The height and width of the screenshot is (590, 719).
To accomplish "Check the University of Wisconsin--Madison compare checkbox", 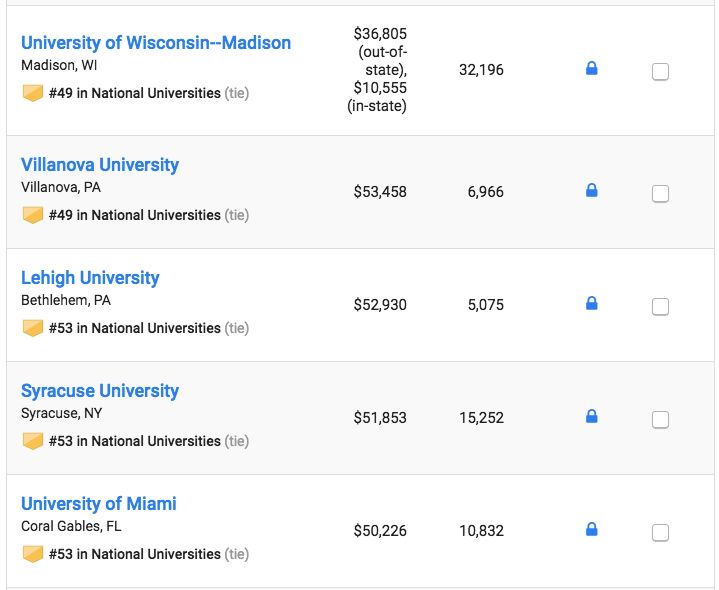I will [660, 72].
